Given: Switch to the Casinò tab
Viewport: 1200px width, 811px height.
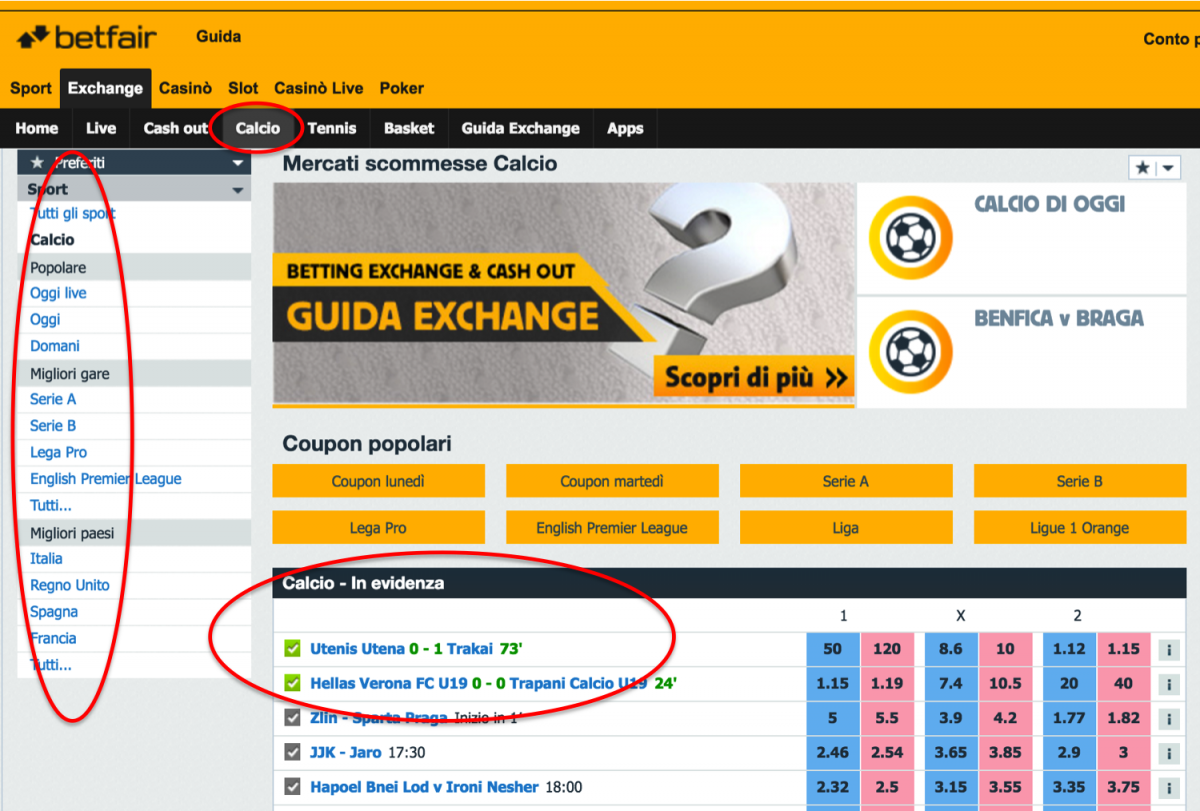Looking at the screenshot, I should (x=185, y=88).
